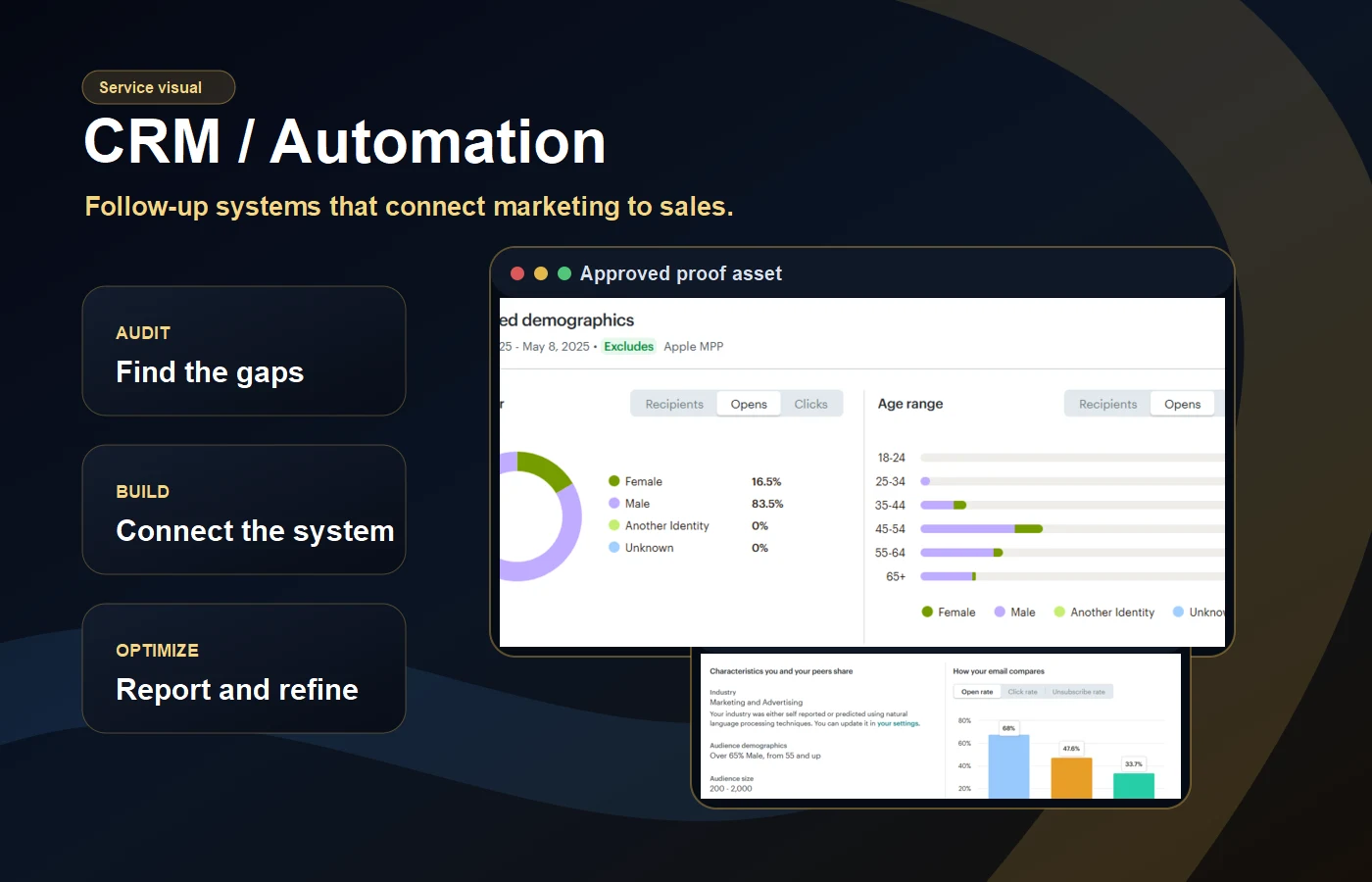The width and height of the screenshot is (1372, 882).
Task: Click the 65+ age range label
Action: (x=896, y=576)
